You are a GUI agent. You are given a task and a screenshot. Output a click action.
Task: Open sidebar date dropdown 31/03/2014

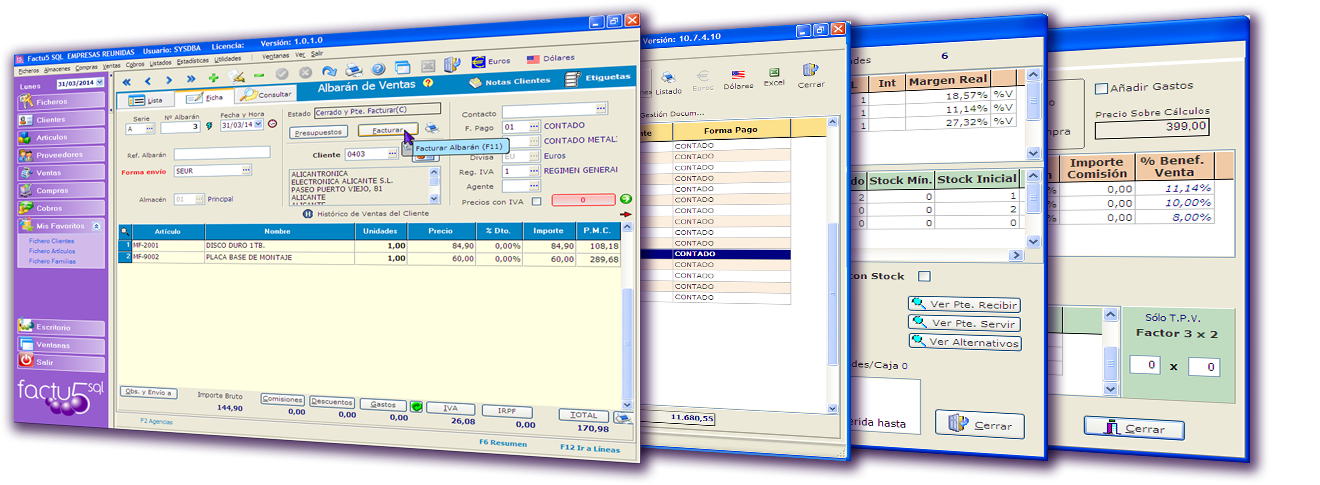point(100,83)
